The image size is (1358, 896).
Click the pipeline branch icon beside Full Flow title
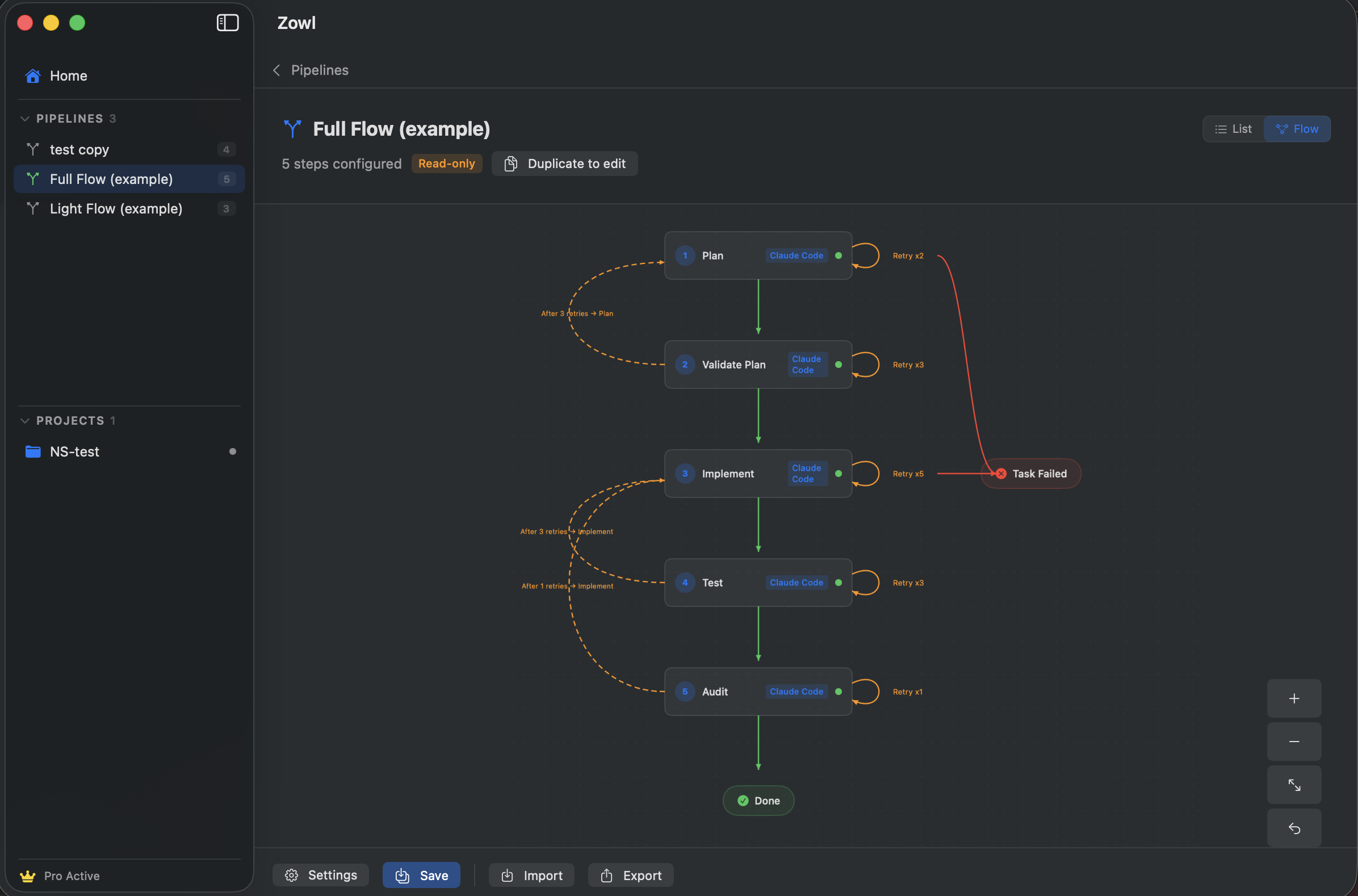(293, 128)
